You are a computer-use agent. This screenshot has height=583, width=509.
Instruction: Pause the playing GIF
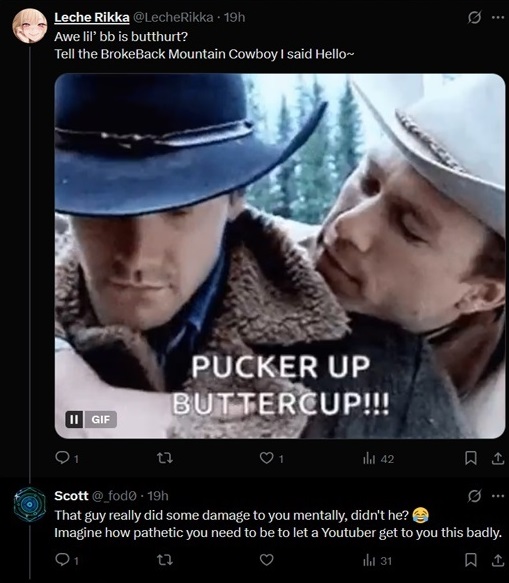click(74, 419)
